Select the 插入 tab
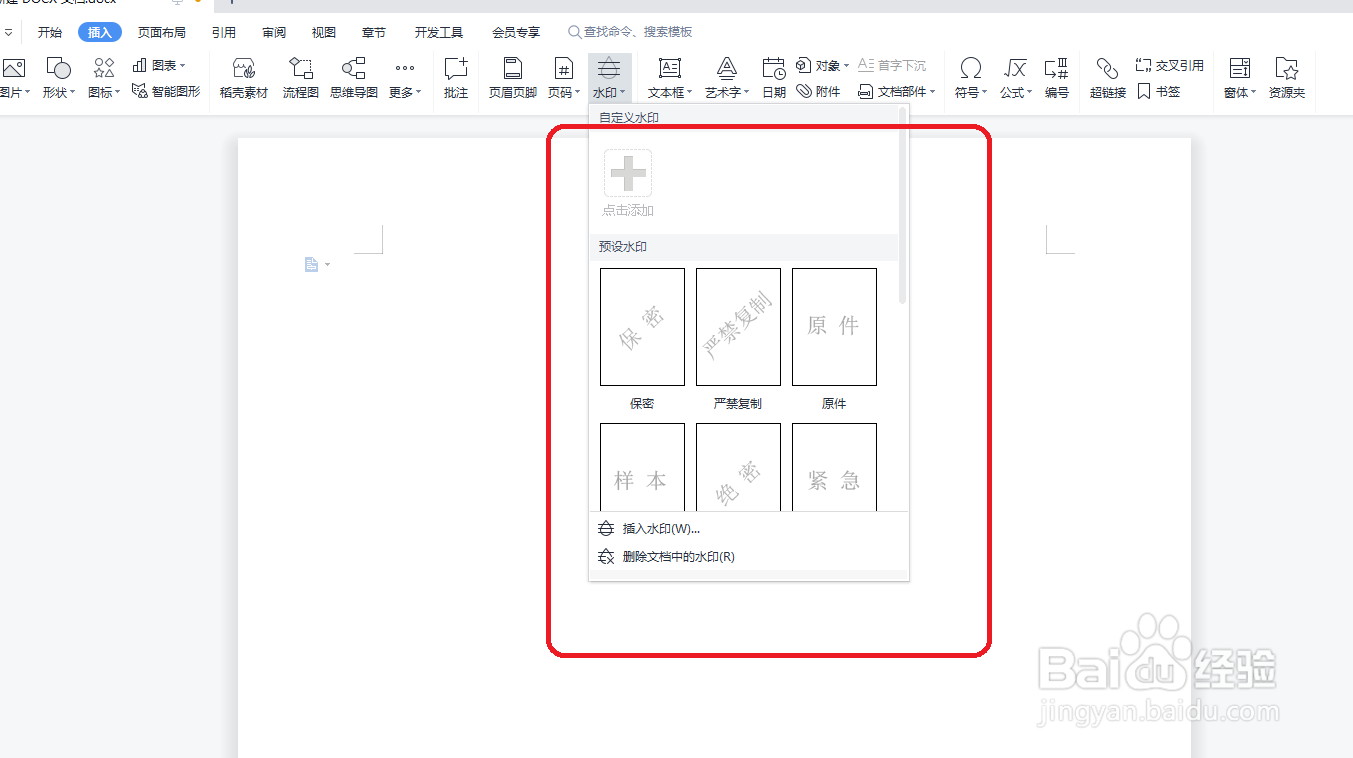 click(100, 32)
